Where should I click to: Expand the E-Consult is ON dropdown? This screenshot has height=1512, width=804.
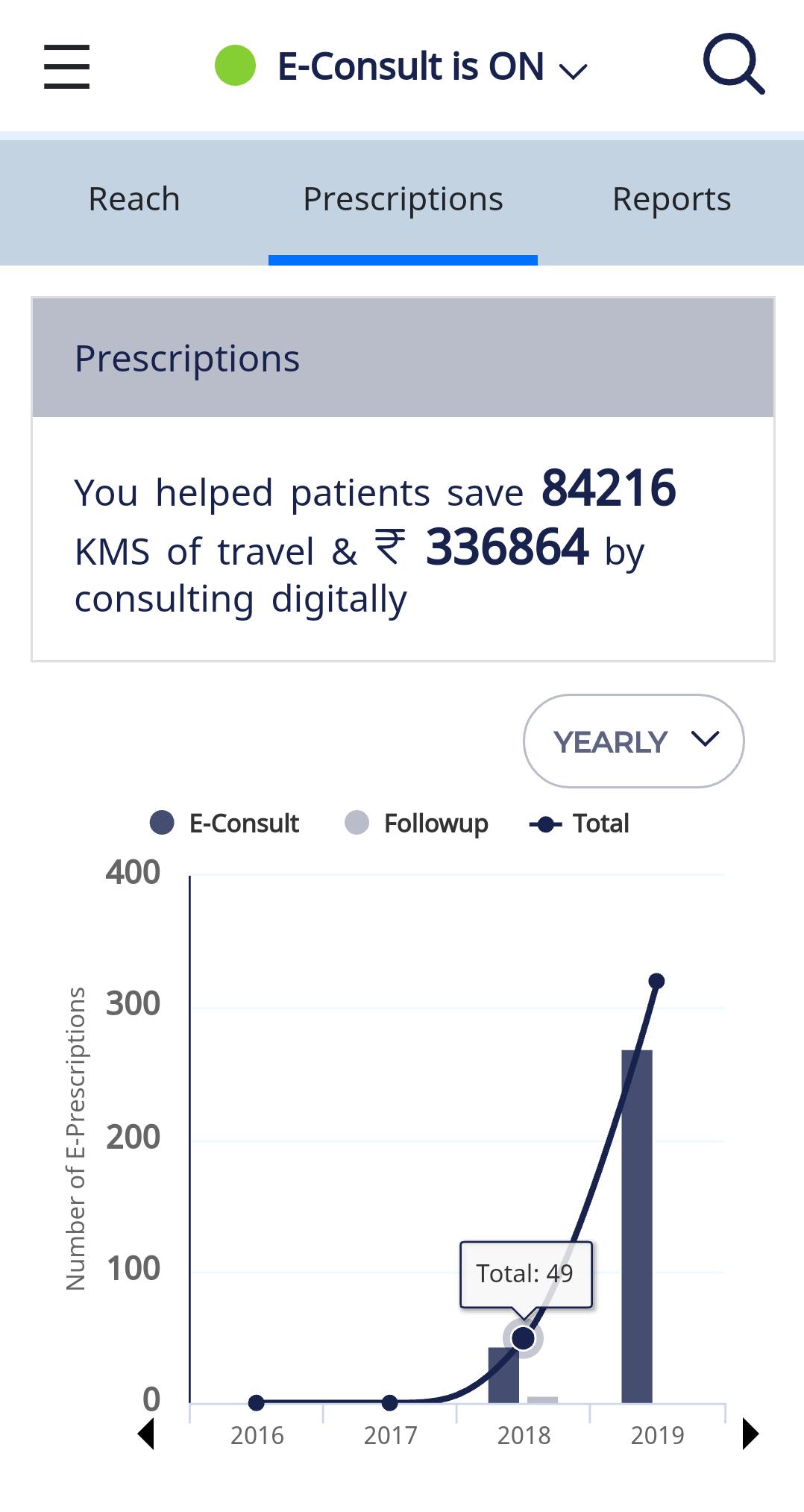410,66
